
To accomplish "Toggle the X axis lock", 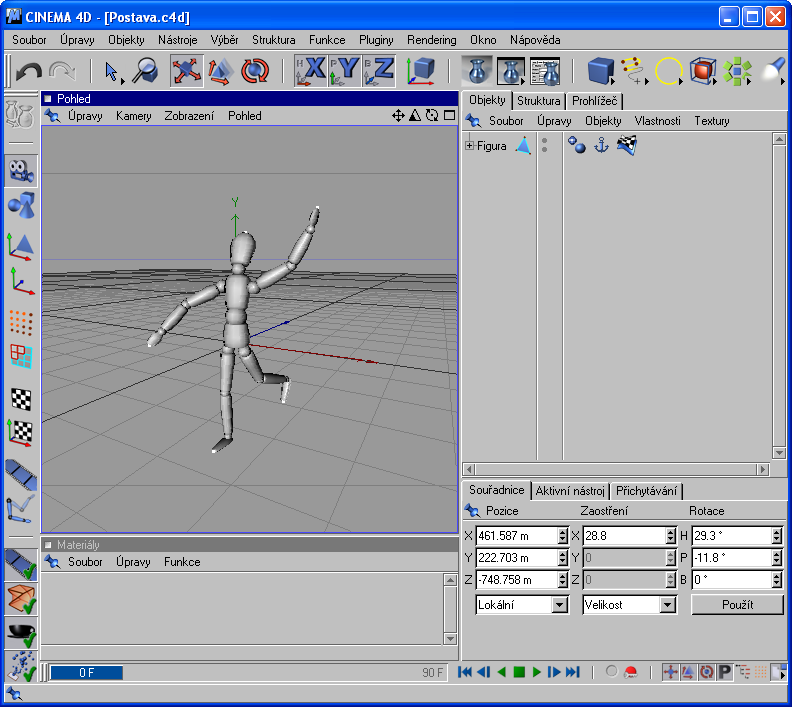I will tap(311, 71).
